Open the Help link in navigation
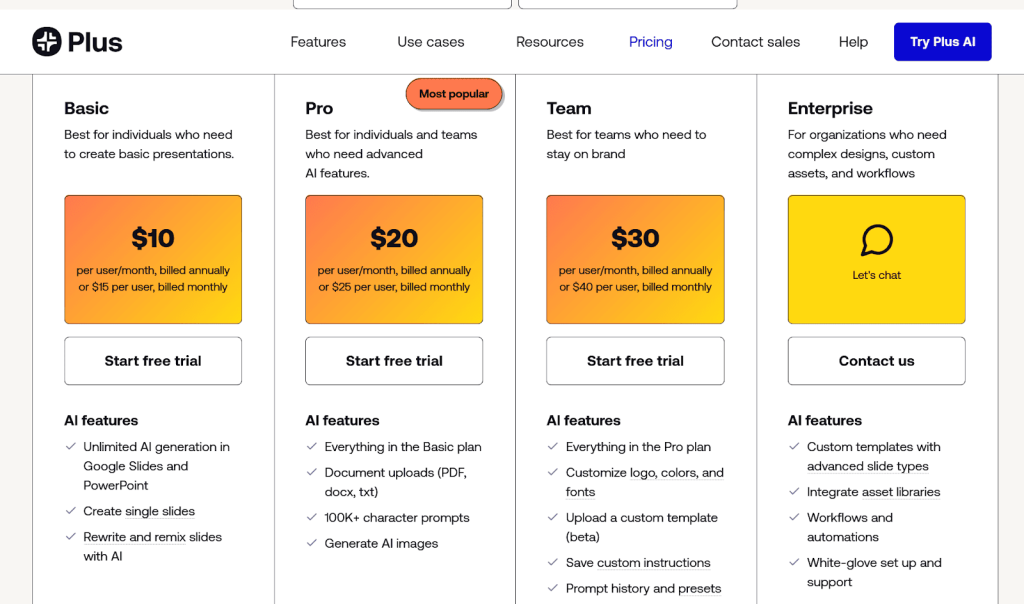1024x604 pixels. coord(853,42)
